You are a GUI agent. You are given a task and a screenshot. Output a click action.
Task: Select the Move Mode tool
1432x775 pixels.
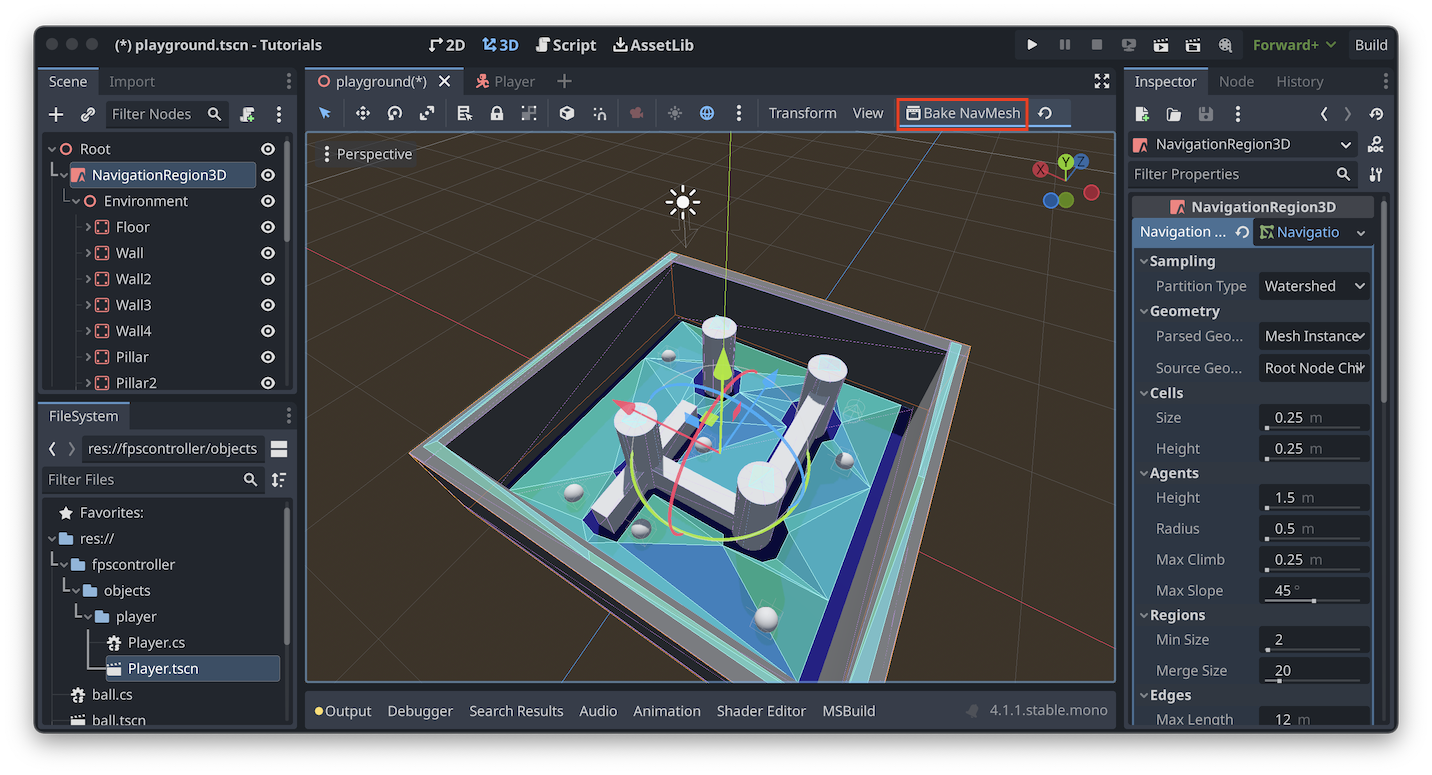coord(363,113)
